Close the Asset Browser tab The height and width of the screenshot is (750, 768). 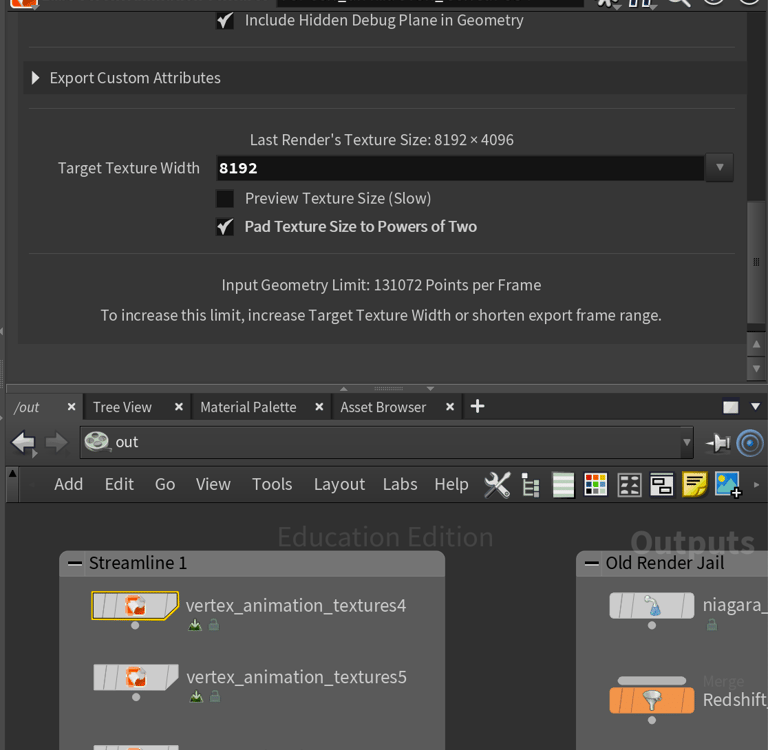tap(450, 407)
